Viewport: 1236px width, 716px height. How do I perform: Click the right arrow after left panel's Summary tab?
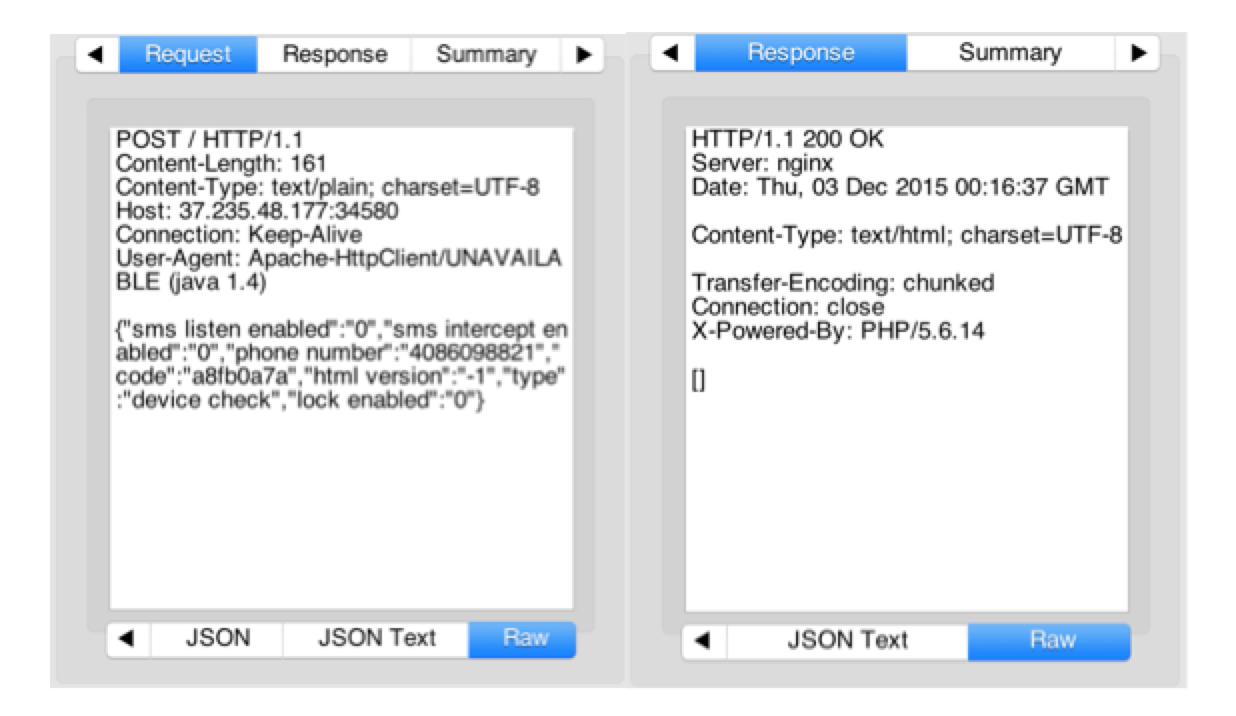click(583, 55)
